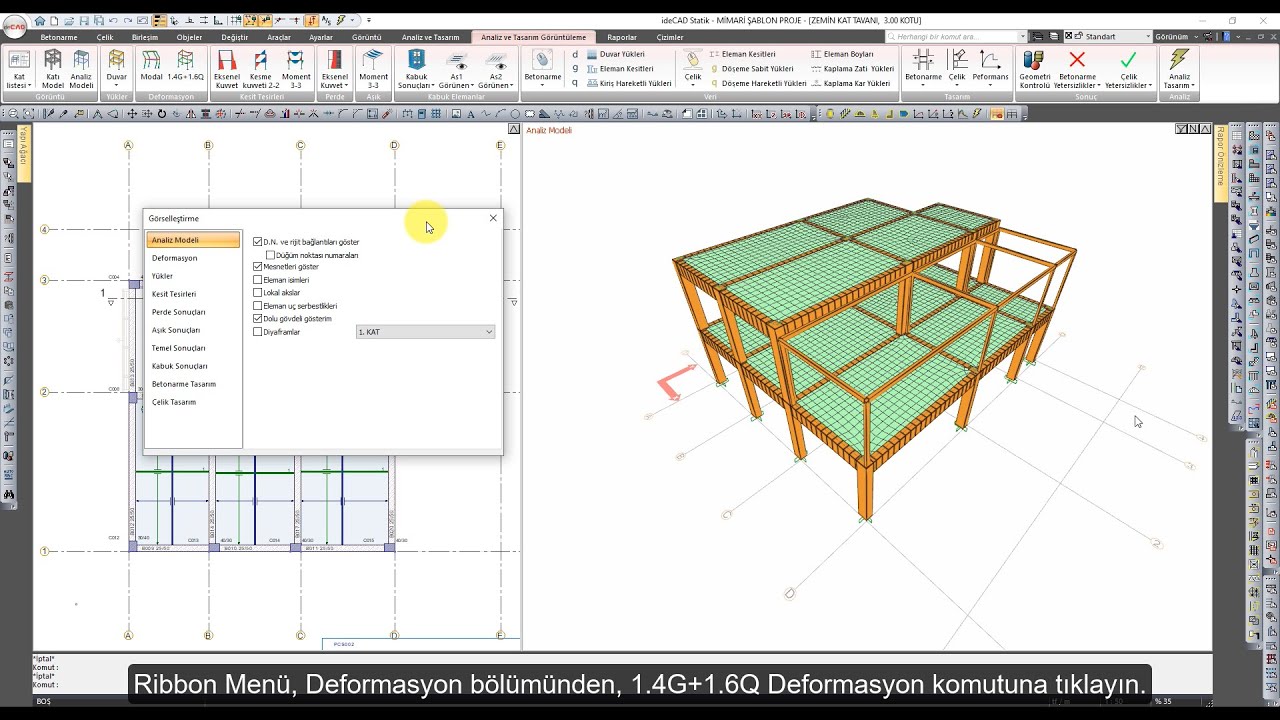Viewport: 1280px width, 720px height.
Task: Click the Home icon in quick access toolbar
Action: click(40, 20)
